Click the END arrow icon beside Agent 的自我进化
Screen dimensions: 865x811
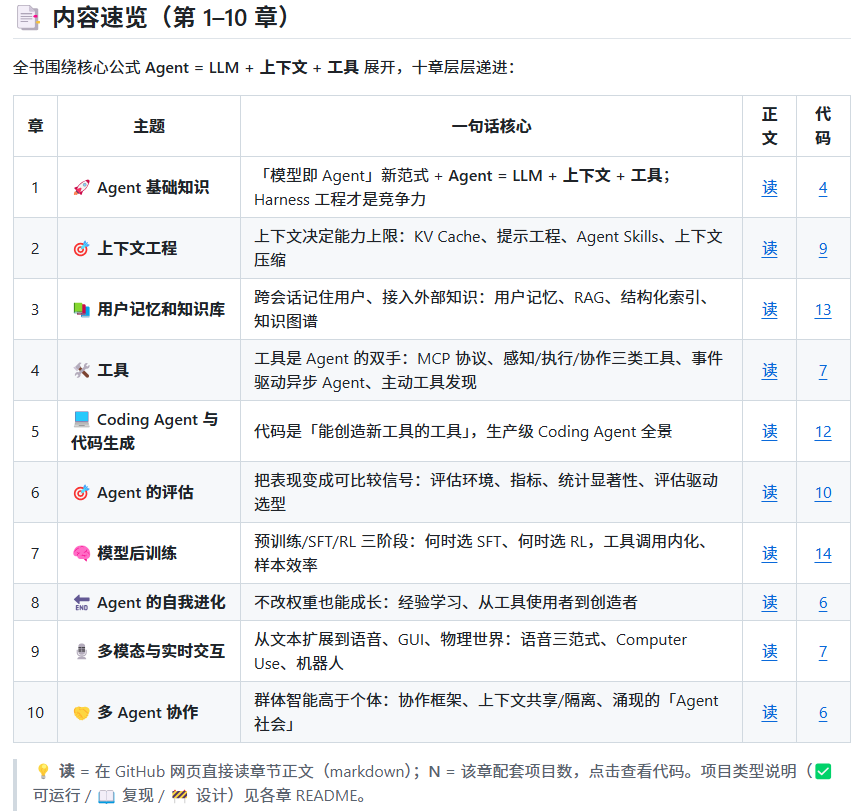coord(82,602)
